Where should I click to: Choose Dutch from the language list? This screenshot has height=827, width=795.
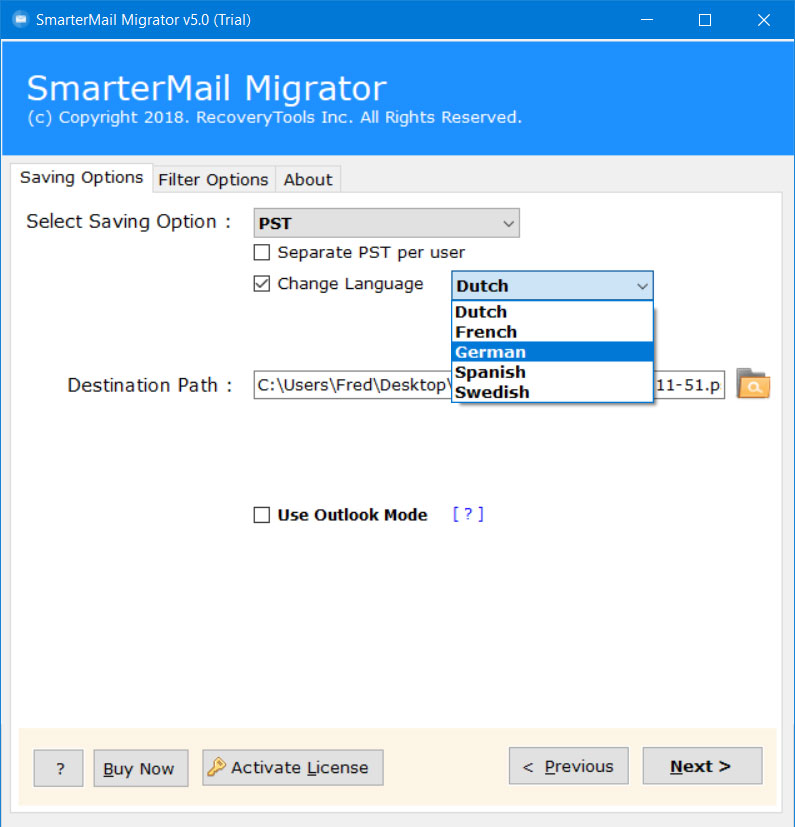[552, 312]
